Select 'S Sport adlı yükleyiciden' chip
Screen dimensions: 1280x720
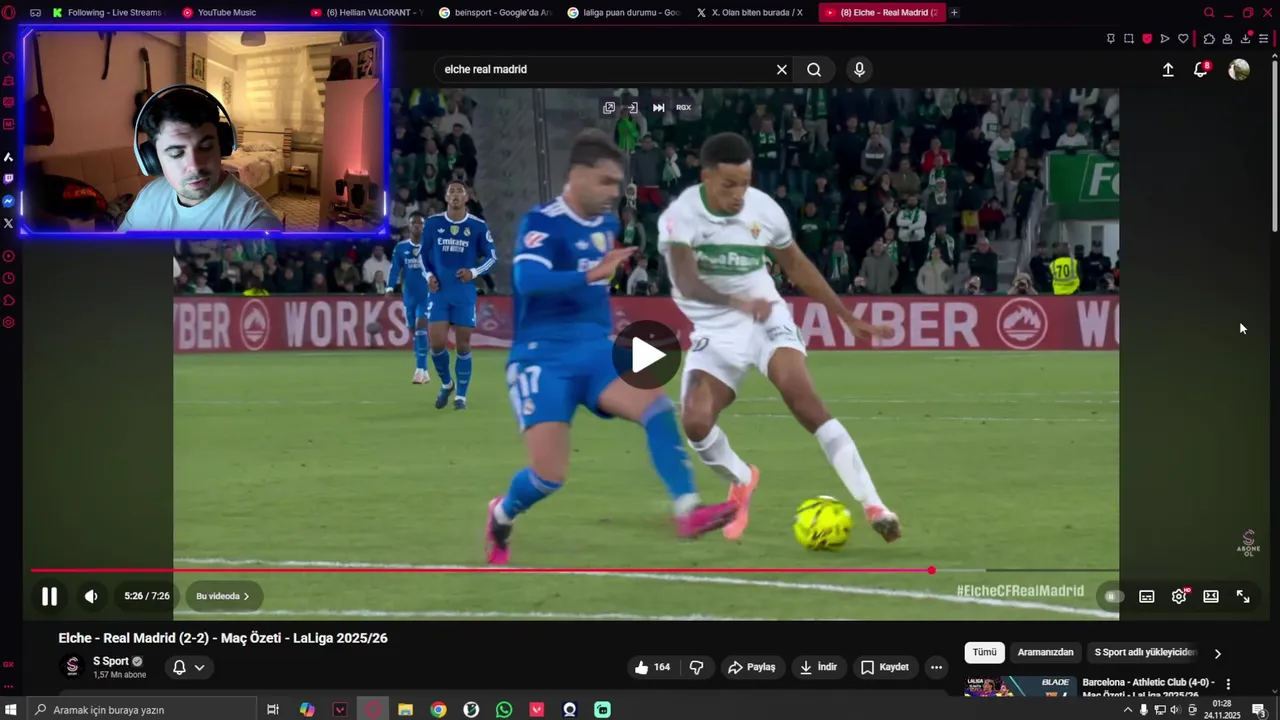click(x=1145, y=652)
